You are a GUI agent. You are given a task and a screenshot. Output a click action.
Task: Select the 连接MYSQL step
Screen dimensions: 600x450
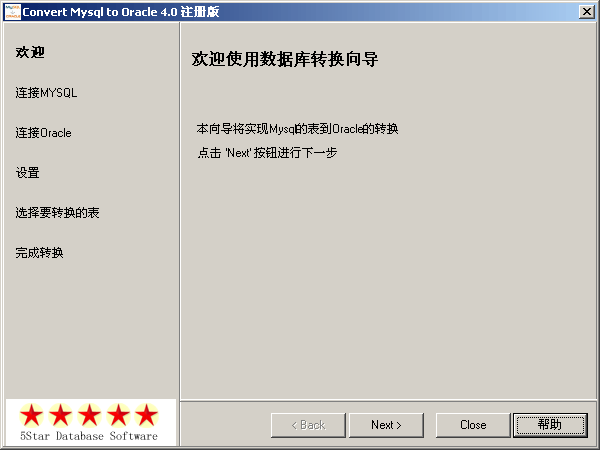[46, 93]
